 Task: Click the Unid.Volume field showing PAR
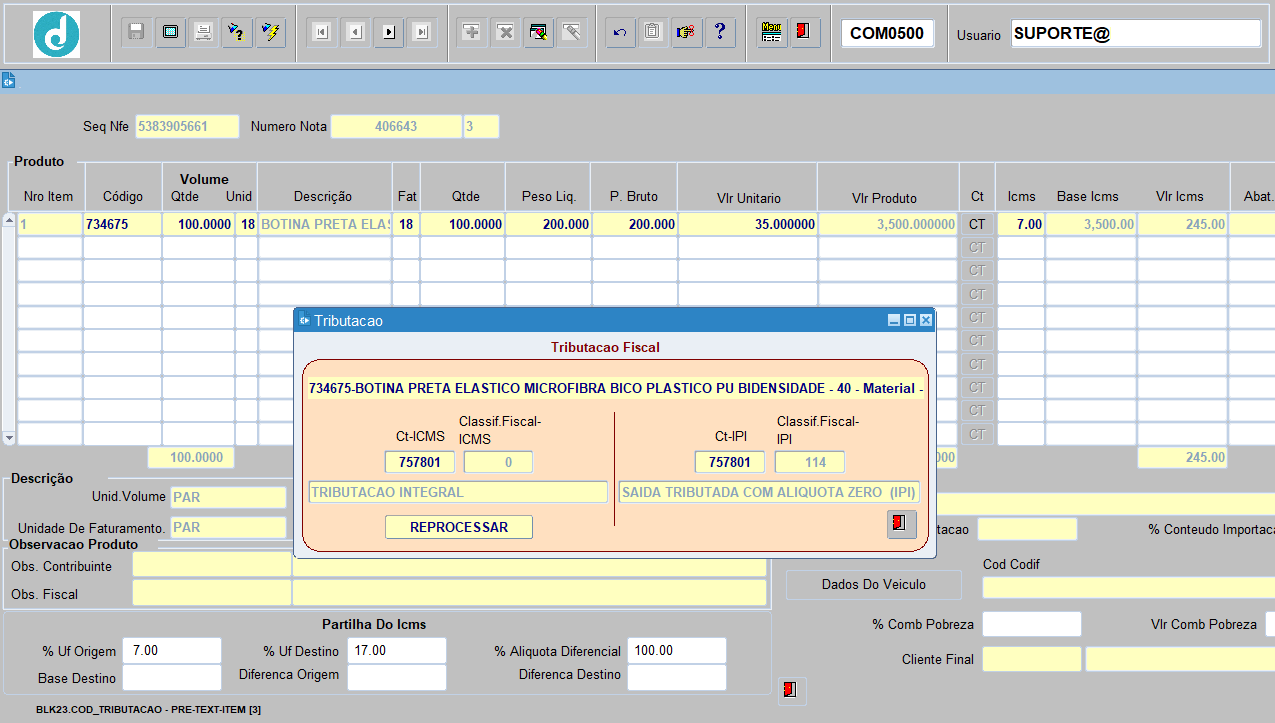pyautogui.click(x=228, y=498)
